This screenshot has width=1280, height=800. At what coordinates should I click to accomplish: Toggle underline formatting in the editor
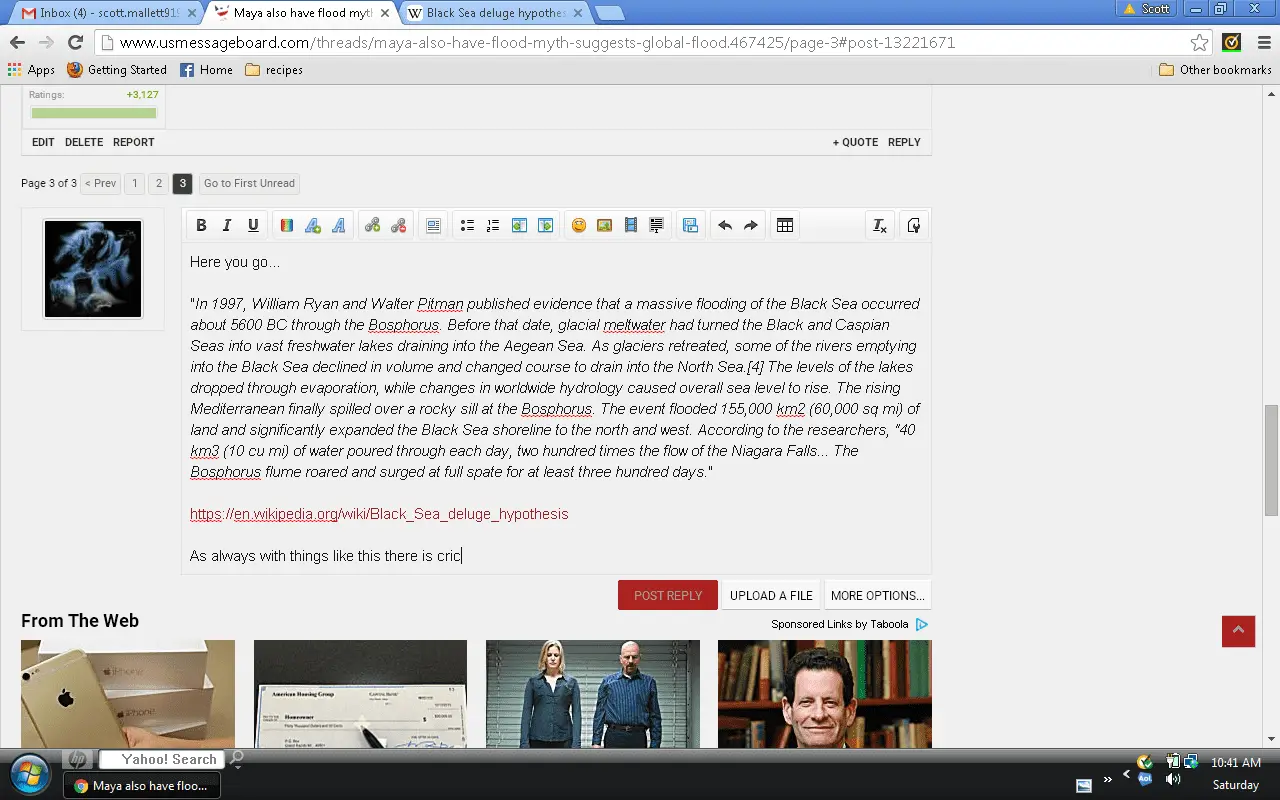(x=253, y=226)
